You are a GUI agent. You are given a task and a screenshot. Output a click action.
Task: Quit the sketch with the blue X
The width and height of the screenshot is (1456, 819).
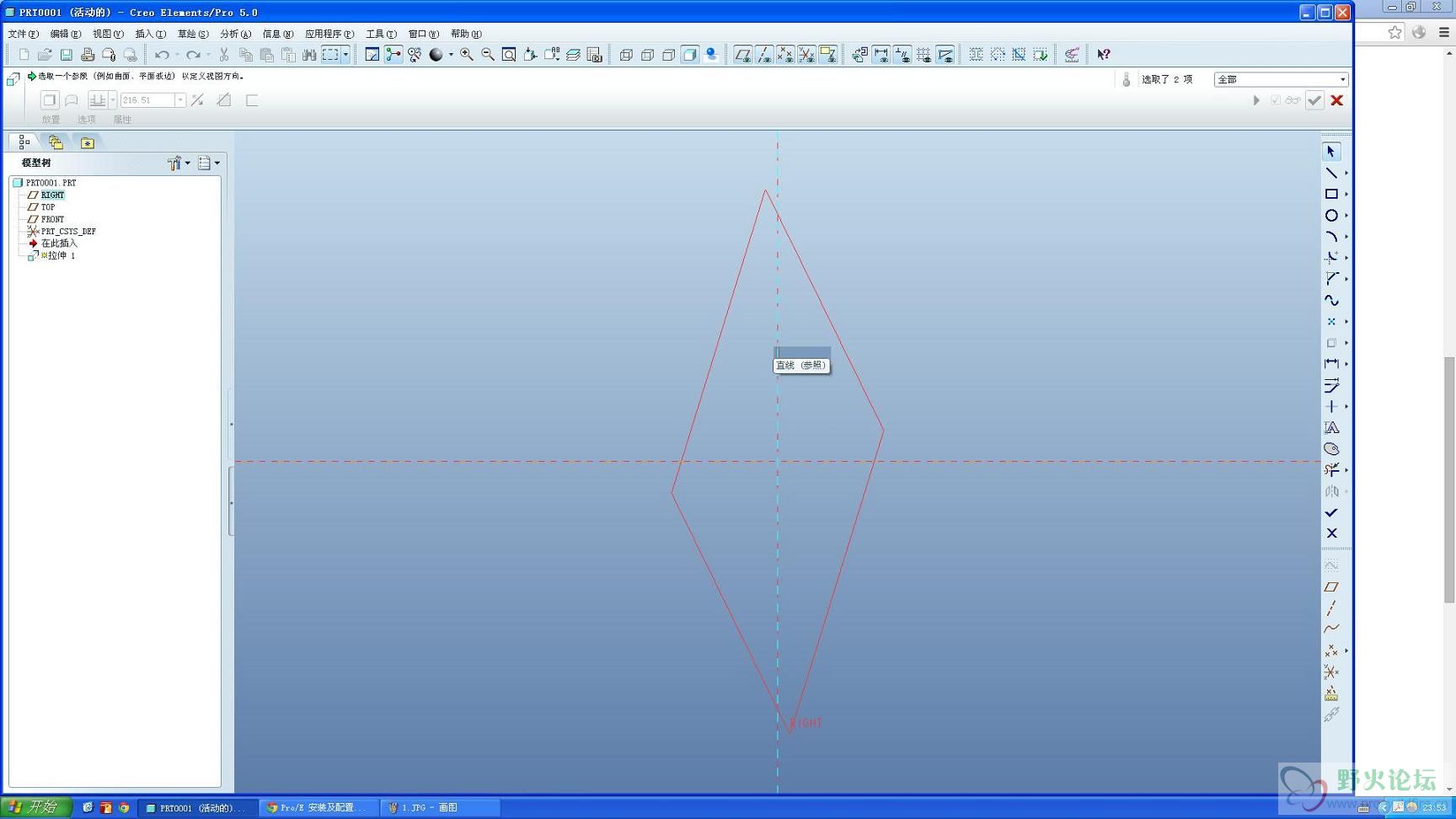click(1331, 533)
